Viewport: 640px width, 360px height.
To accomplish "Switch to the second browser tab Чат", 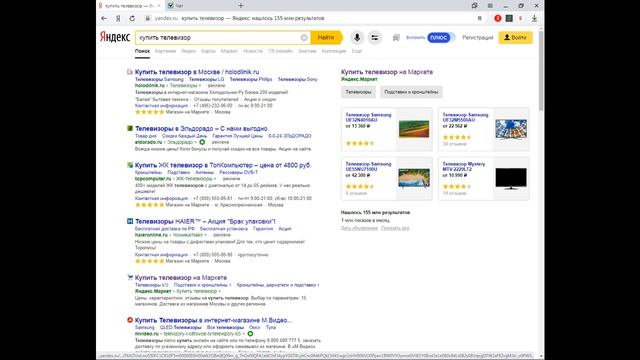I will [x=199, y=6].
